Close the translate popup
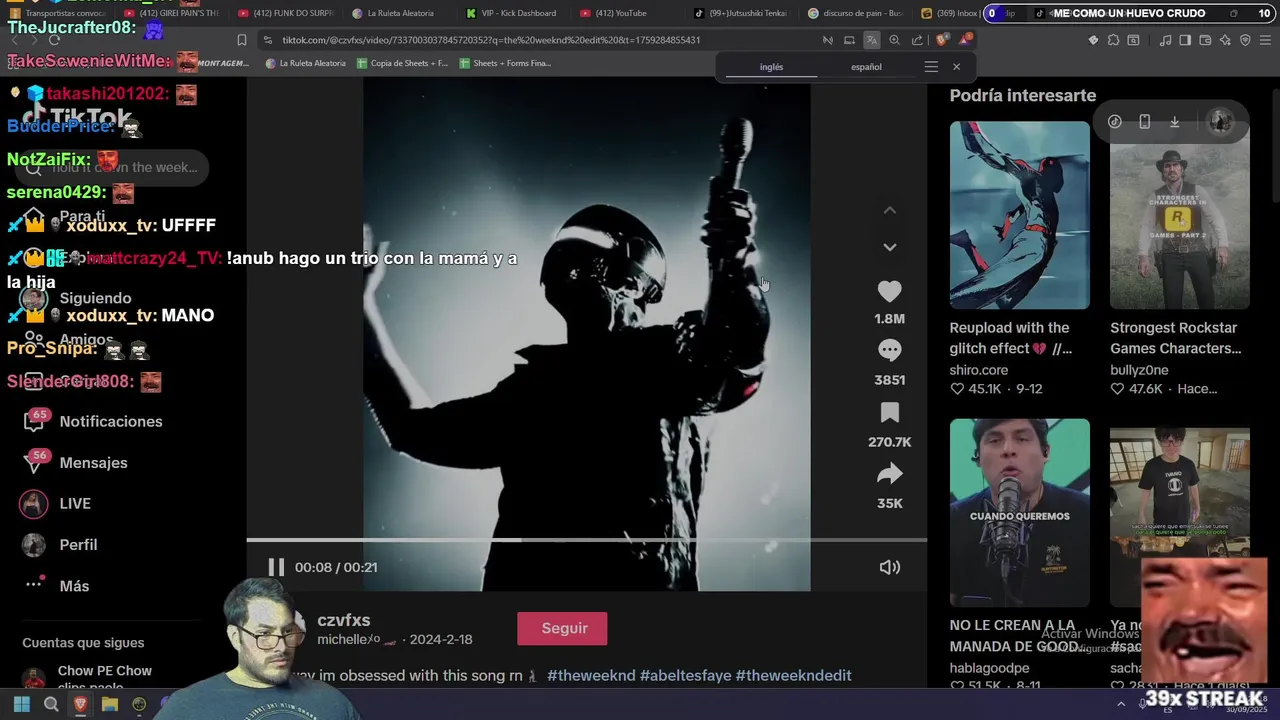The height and width of the screenshot is (720, 1280). [x=956, y=67]
